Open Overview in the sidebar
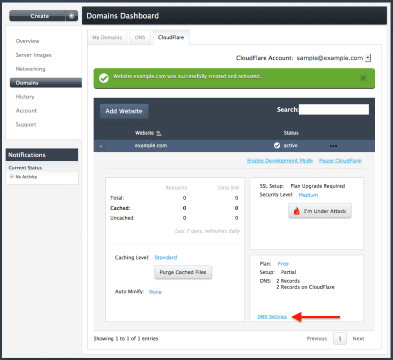Viewport: 393px width, 360px height. tap(27, 41)
